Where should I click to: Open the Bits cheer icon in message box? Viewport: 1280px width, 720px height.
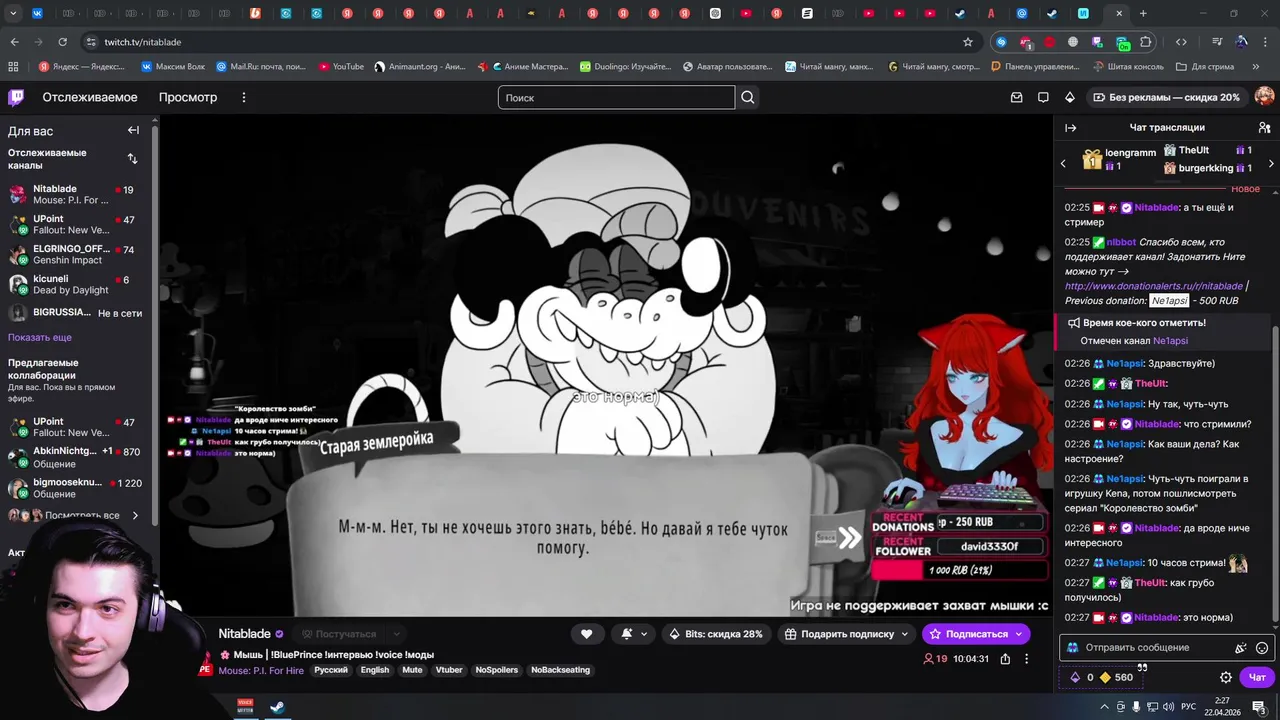pyautogui.click(x=1241, y=648)
